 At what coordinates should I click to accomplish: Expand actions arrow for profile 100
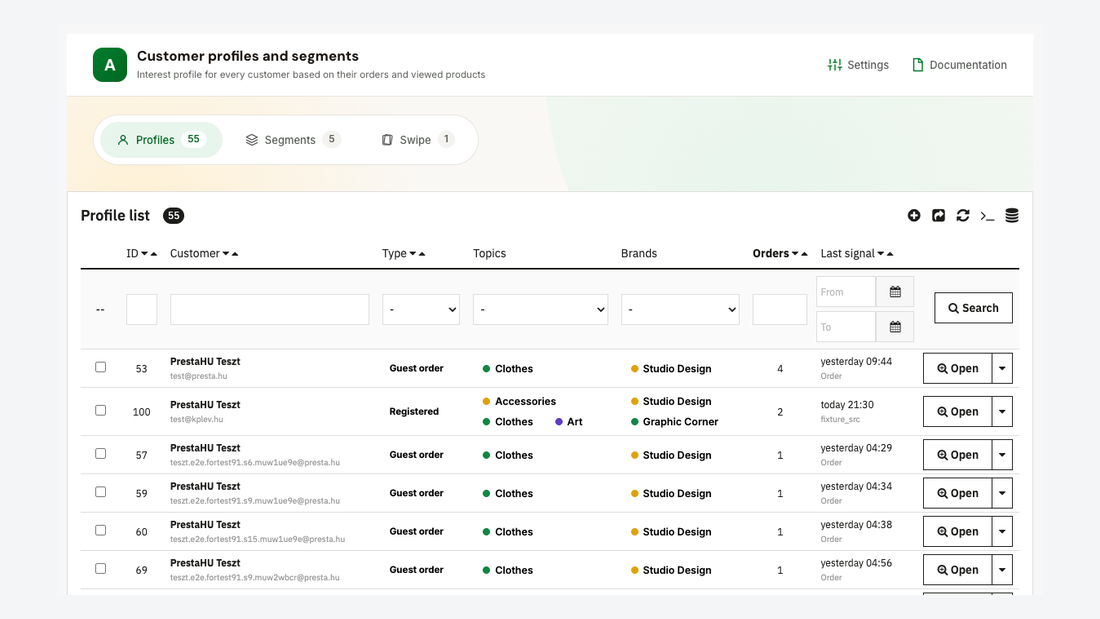coord(1002,412)
